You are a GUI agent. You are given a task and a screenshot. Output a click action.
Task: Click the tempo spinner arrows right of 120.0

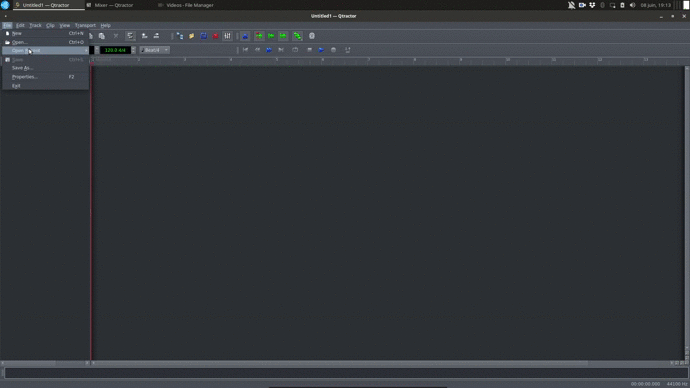click(133, 50)
